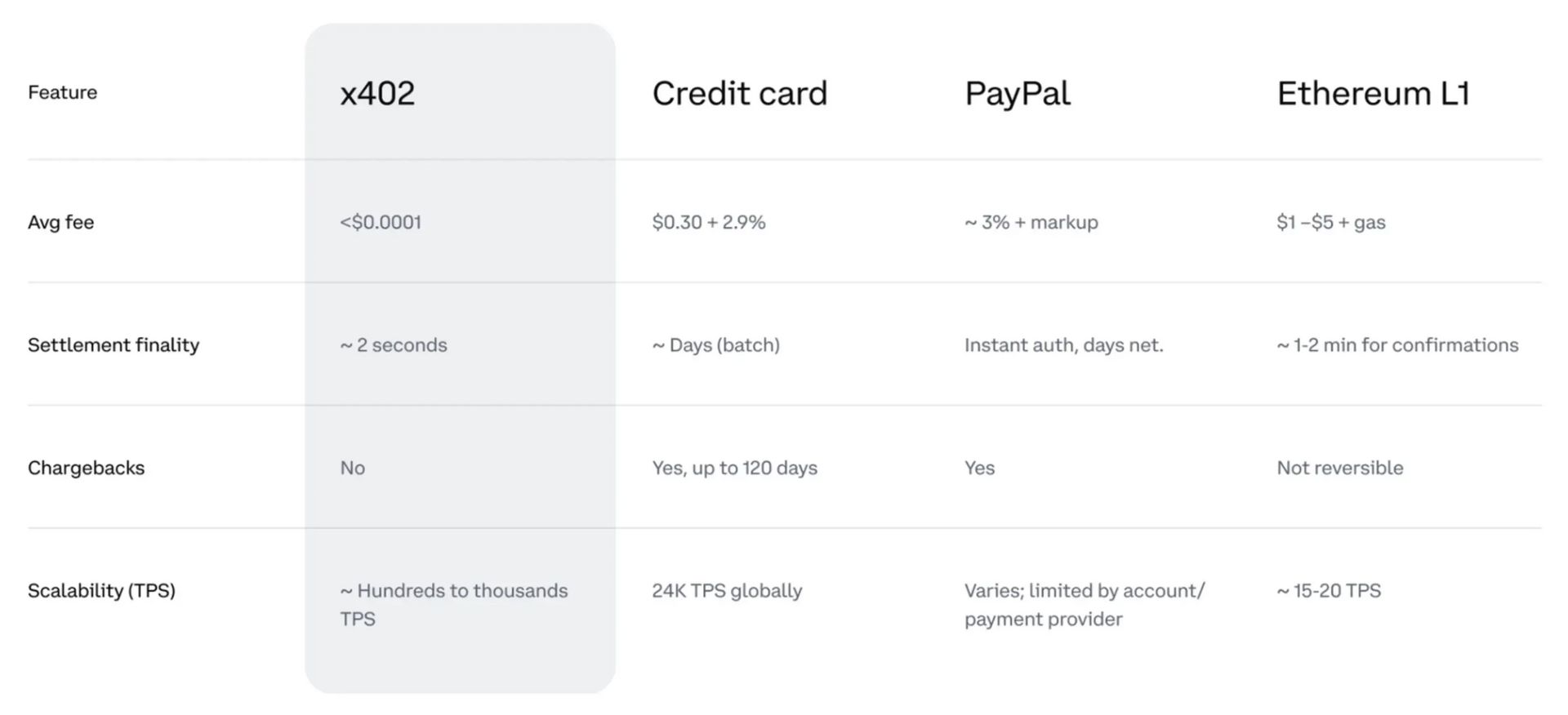Click the Feature header label

click(x=62, y=92)
